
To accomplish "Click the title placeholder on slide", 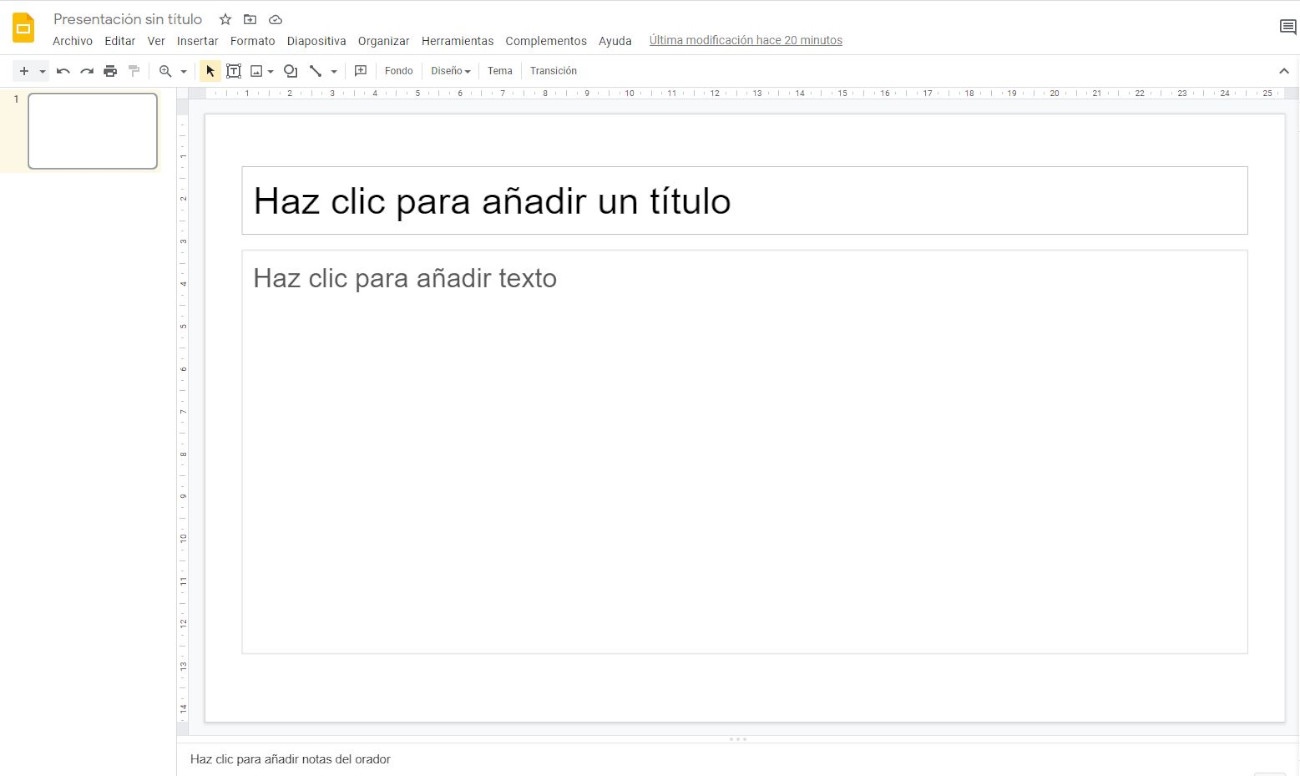I will [744, 201].
